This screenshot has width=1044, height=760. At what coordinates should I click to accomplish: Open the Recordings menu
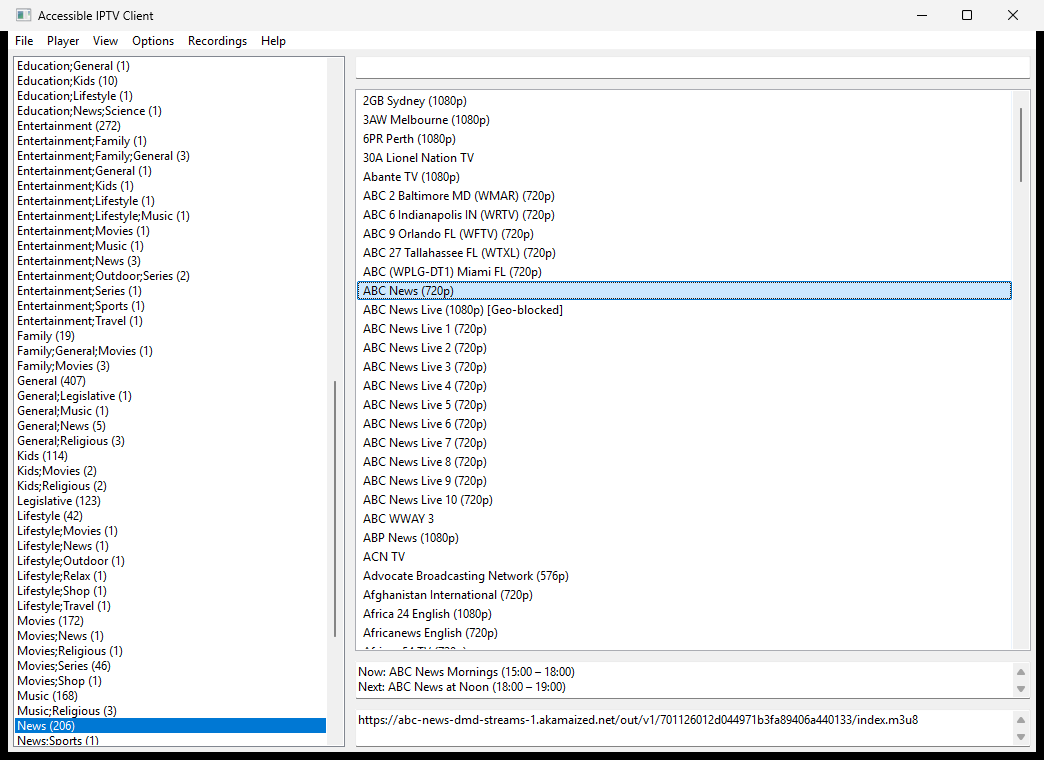(x=218, y=41)
